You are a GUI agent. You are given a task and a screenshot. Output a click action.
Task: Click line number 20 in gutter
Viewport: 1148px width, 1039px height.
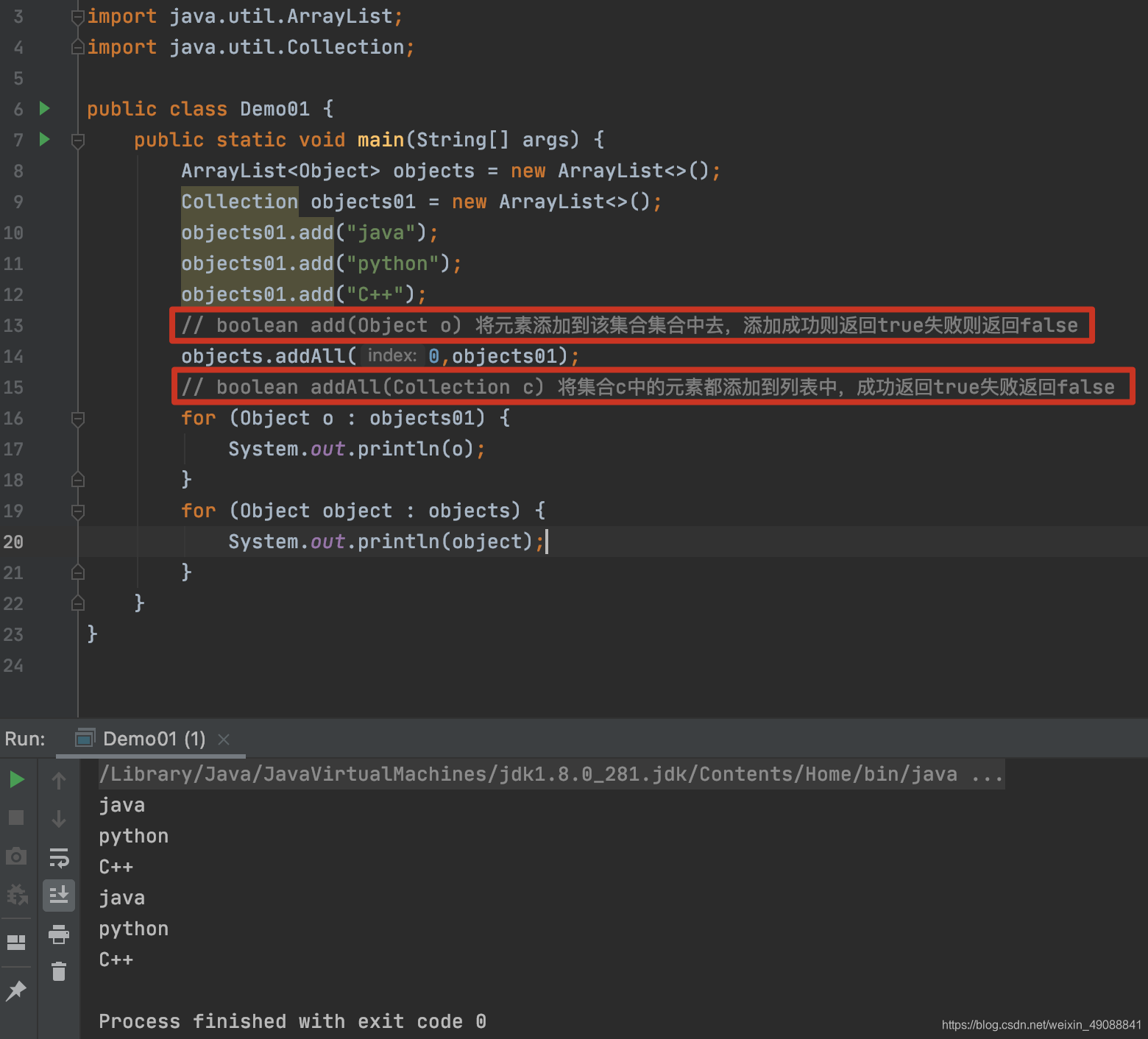point(13,542)
